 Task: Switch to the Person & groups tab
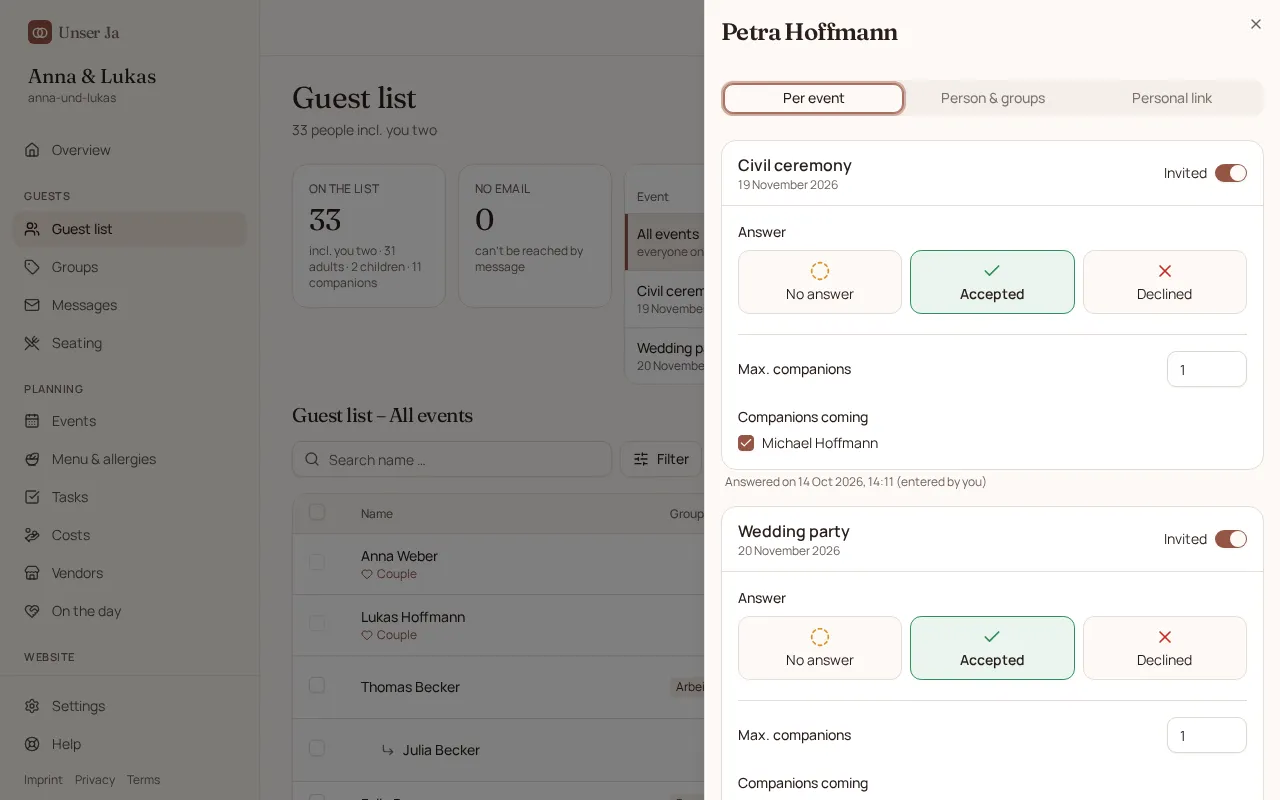pyautogui.click(x=993, y=98)
